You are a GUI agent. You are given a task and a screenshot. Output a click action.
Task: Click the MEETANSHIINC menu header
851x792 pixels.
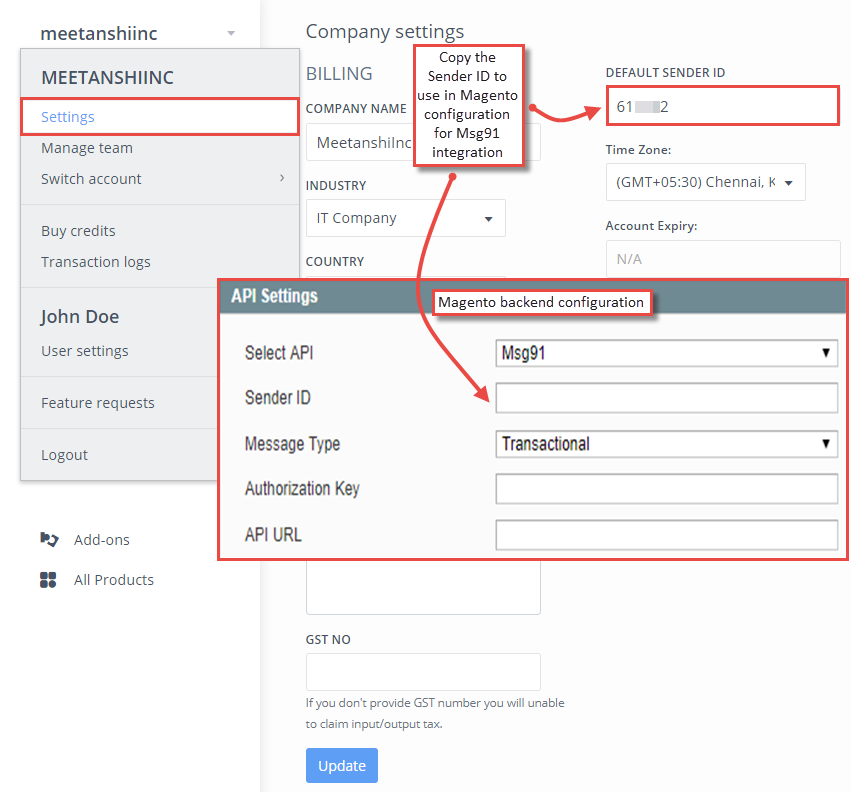[x=107, y=78]
